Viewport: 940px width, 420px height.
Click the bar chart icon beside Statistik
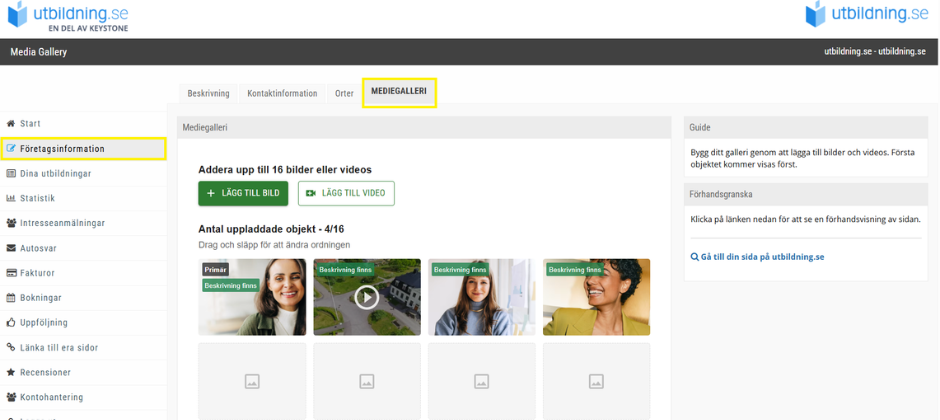(x=10, y=198)
